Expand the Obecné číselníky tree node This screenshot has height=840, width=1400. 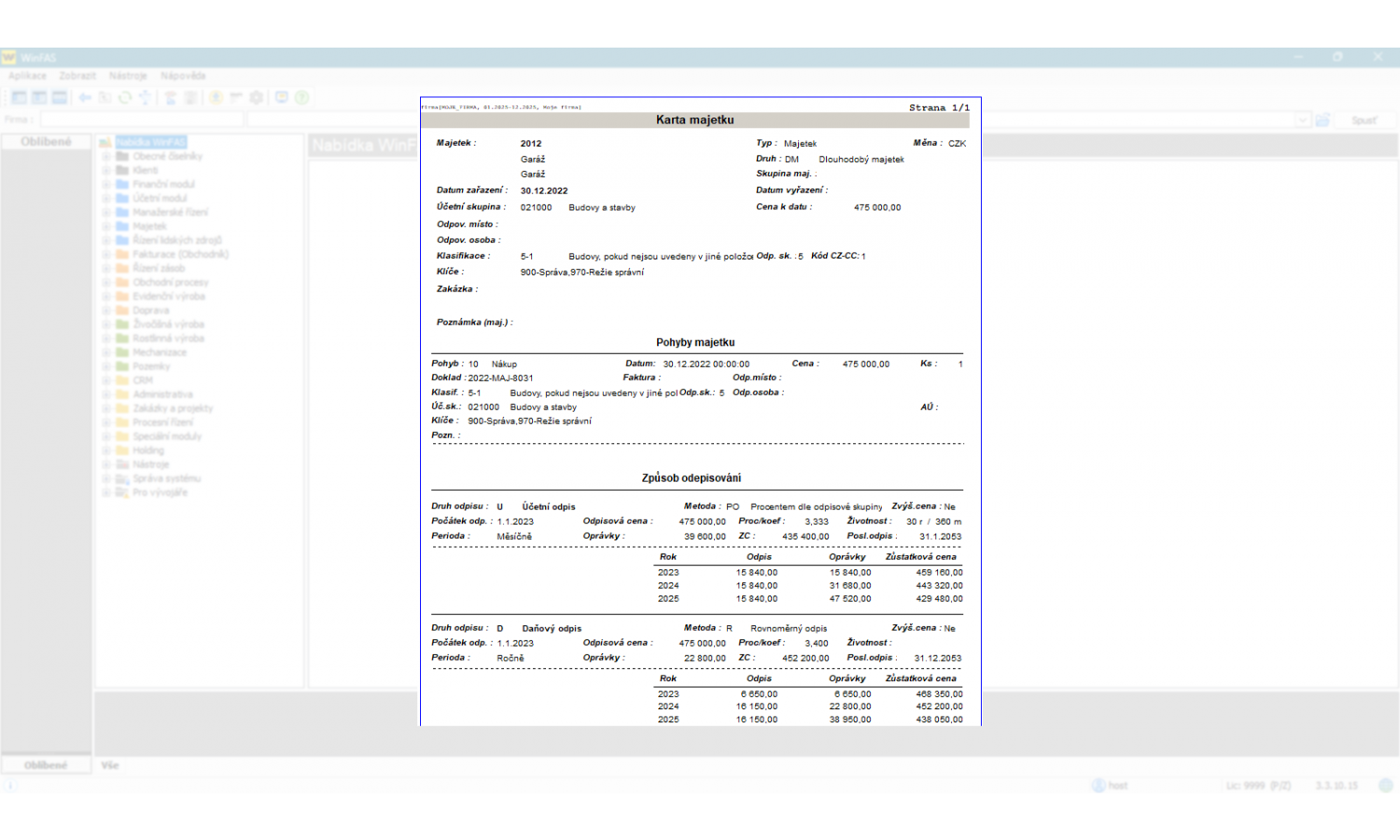[x=106, y=156]
